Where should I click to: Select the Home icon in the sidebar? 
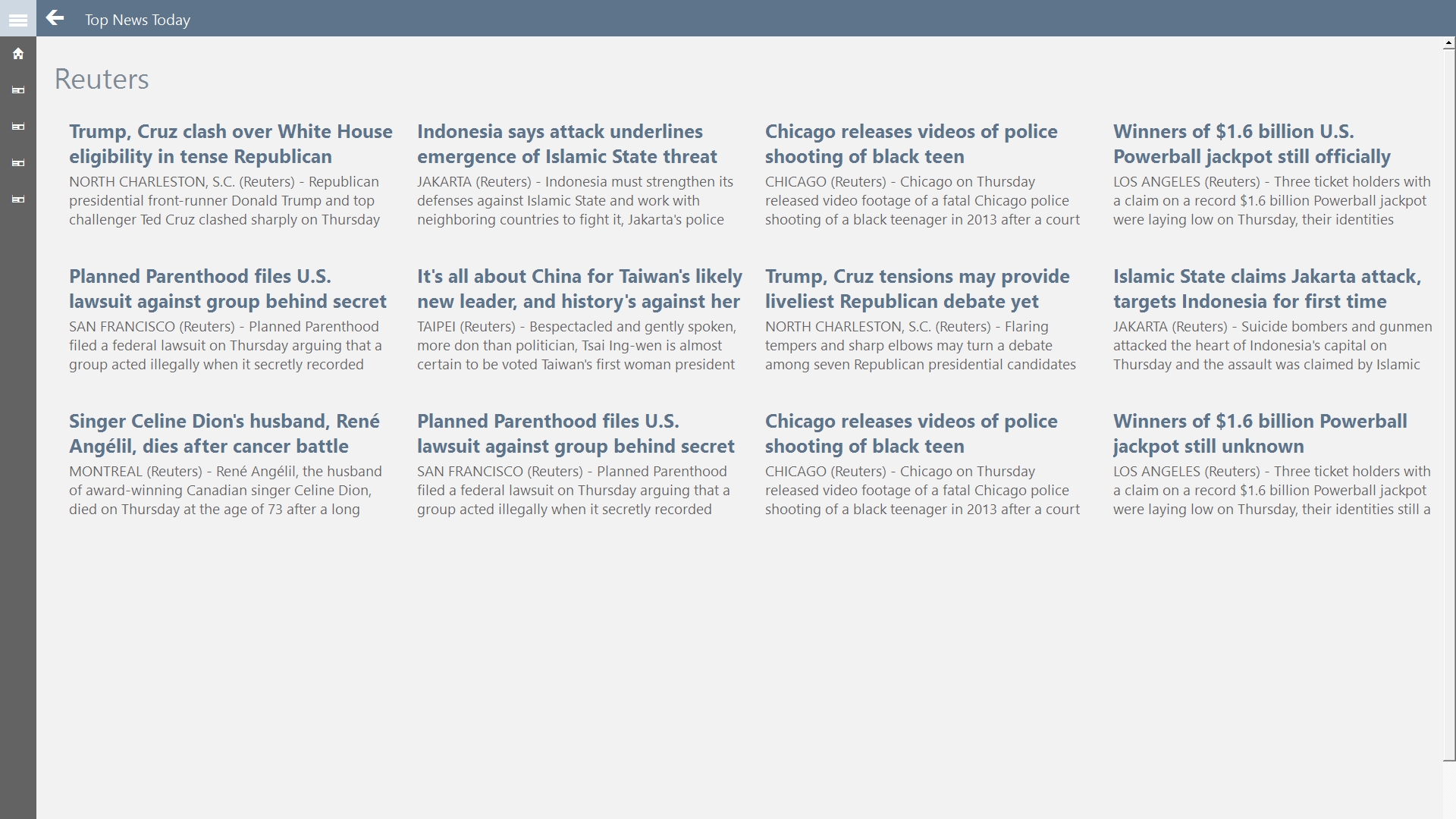[x=17, y=53]
